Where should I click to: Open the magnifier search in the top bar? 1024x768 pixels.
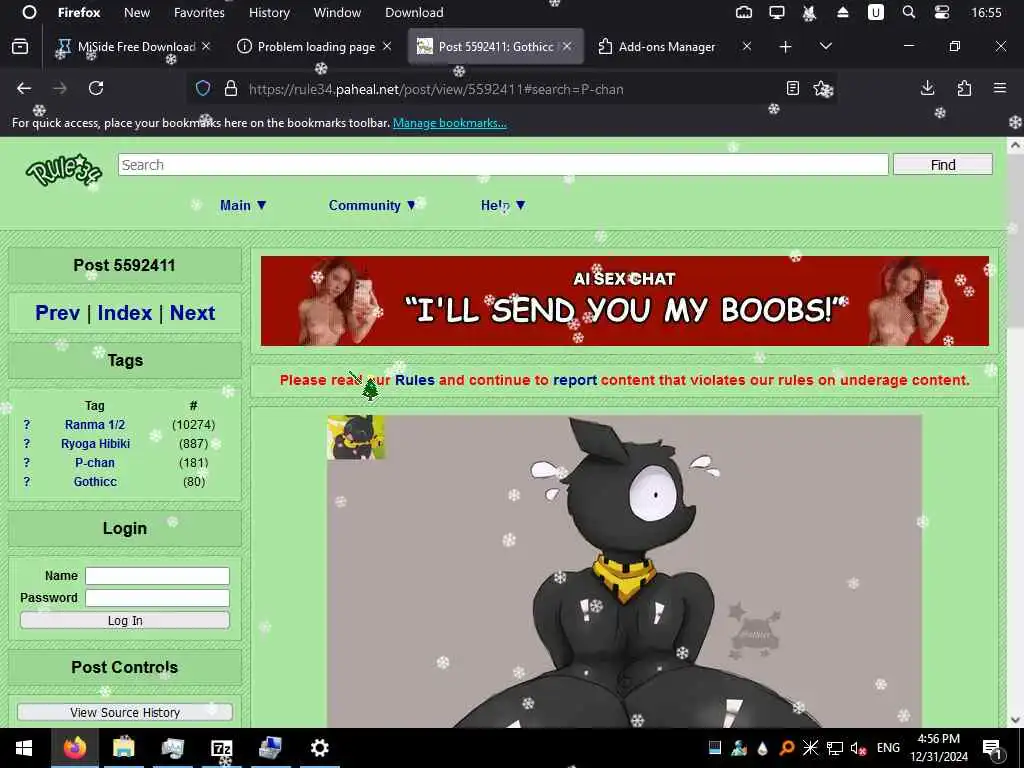point(908,12)
